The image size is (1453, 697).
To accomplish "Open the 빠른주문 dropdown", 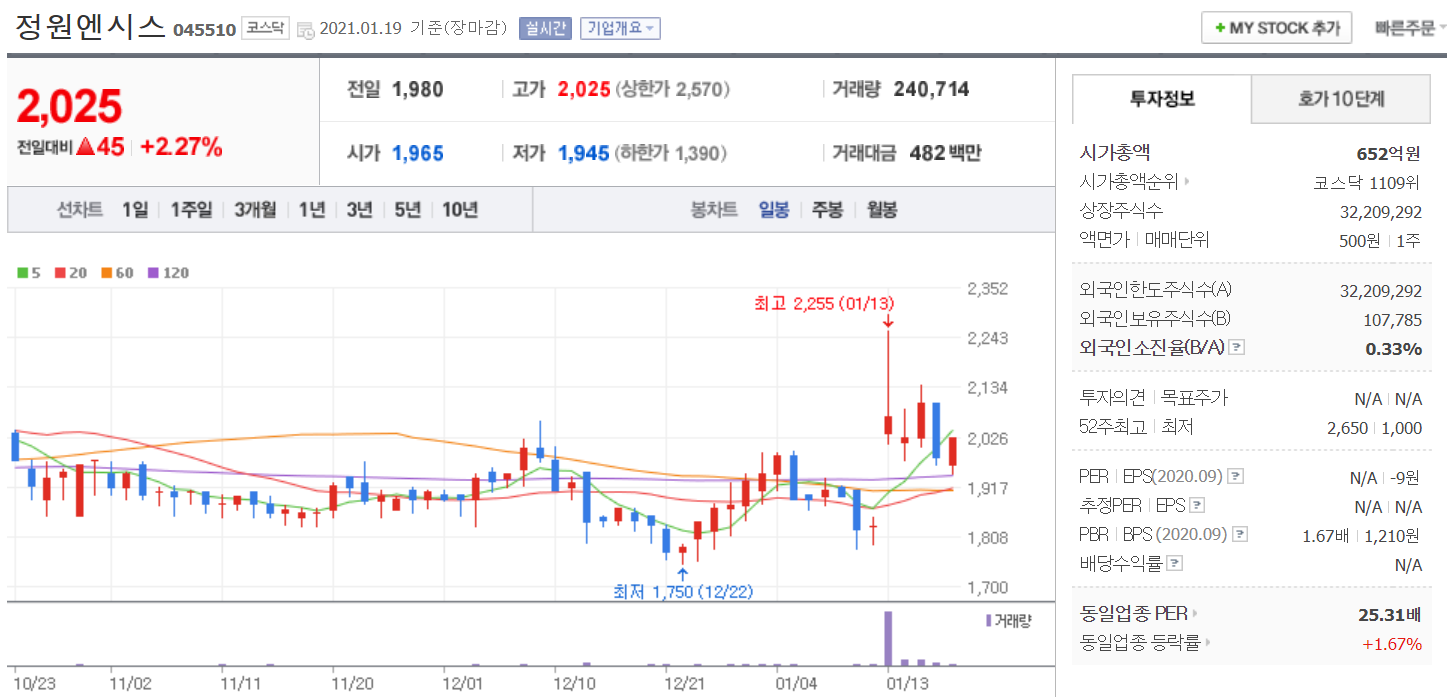I will click(1410, 29).
